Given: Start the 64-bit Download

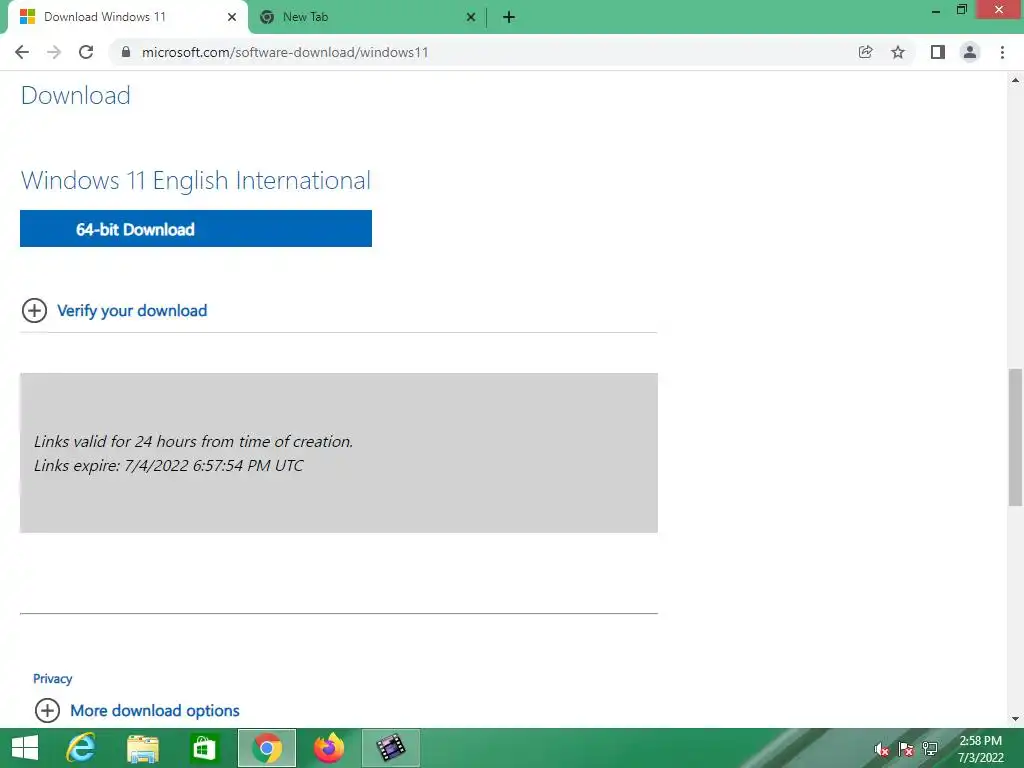Looking at the screenshot, I should coord(196,229).
